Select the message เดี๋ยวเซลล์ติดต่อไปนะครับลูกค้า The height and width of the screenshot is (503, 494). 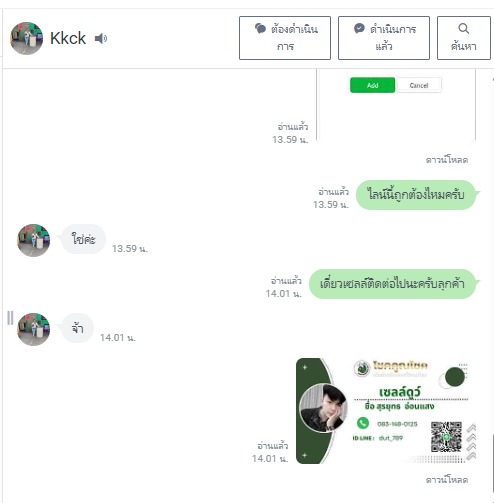pyautogui.click(x=392, y=284)
